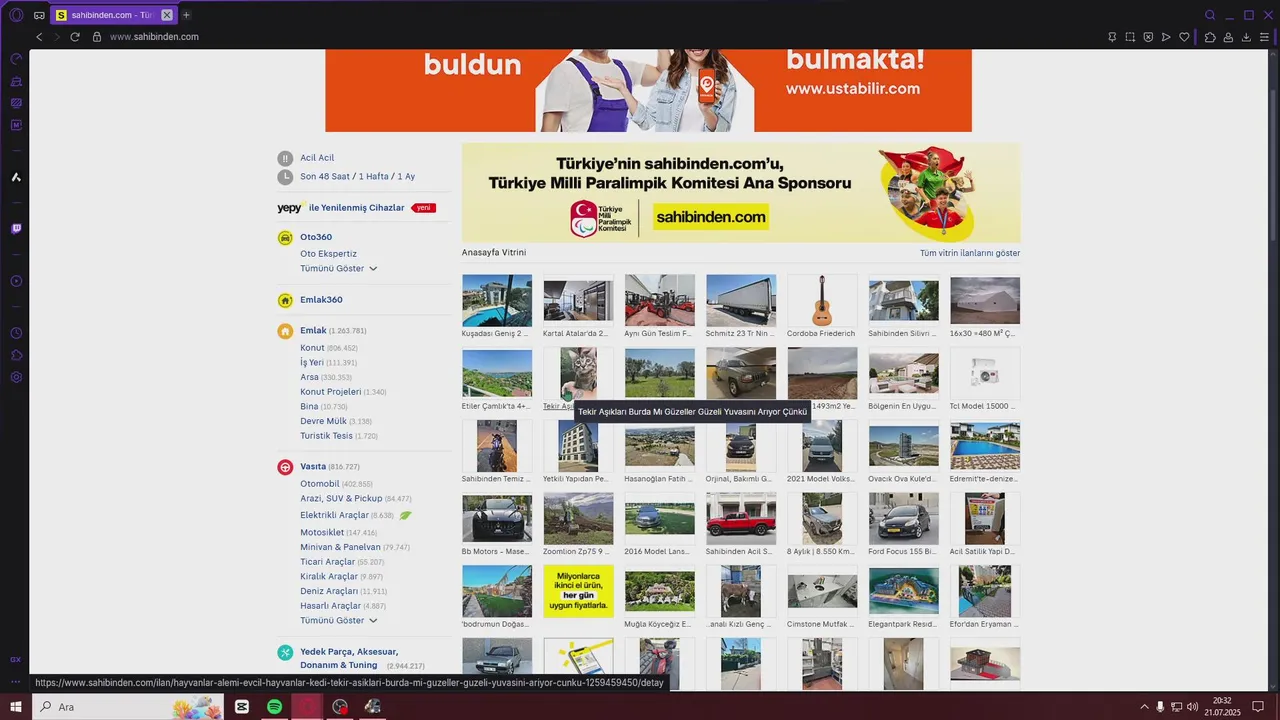
Task: Open the Emlak360 category
Action: tap(321, 300)
